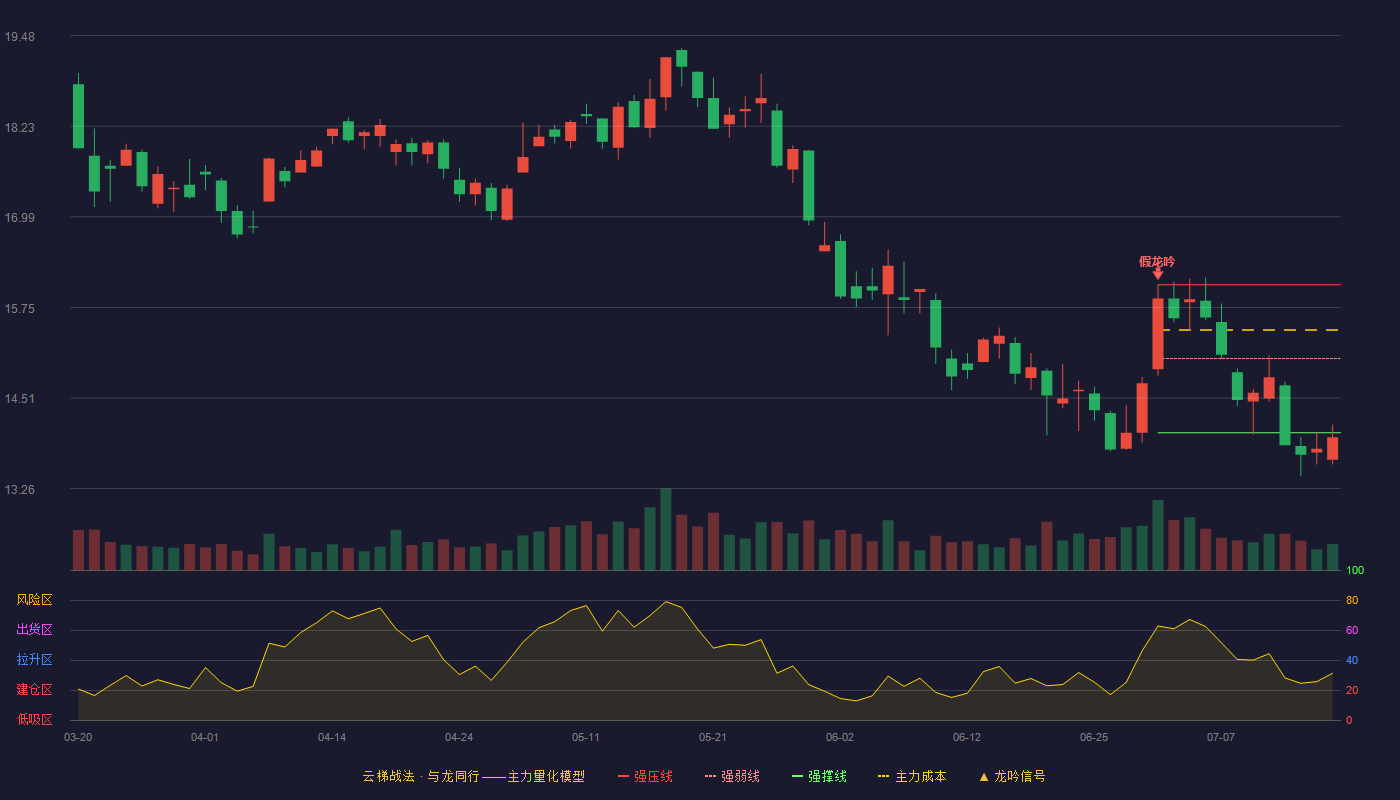Select the 出货区 zone label

34,630
